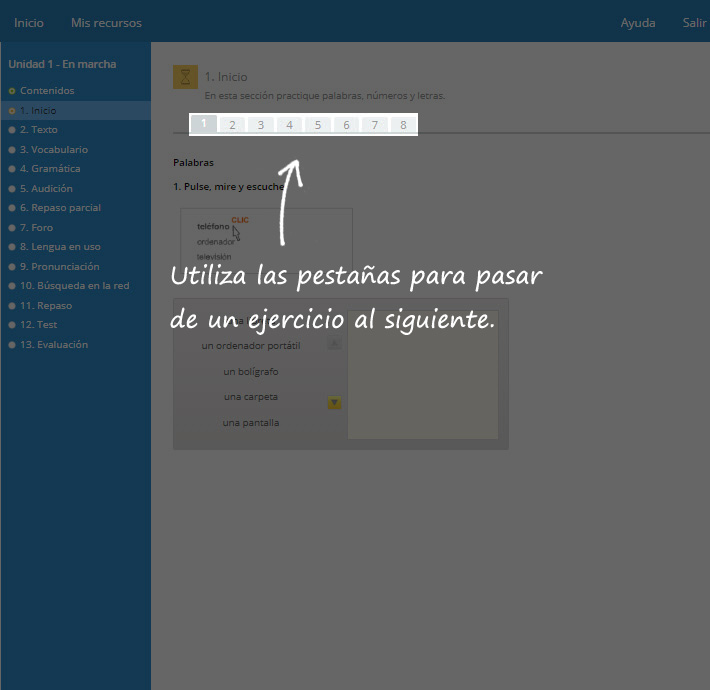Open the Inicio menu in top bar
The width and height of the screenshot is (710, 690).
point(29,23)
